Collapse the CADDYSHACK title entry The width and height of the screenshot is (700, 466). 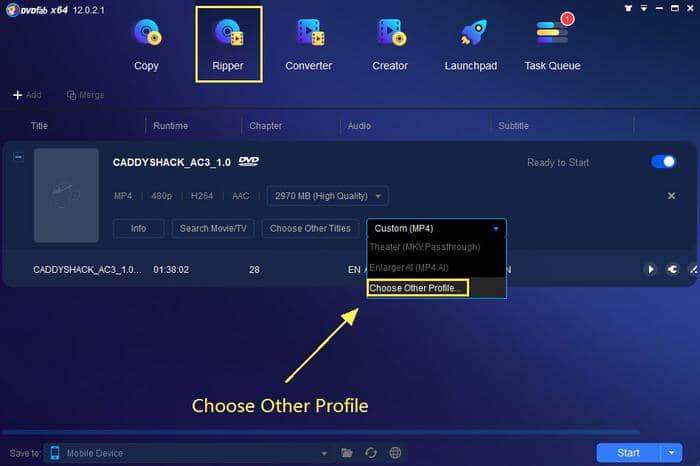[x=18, y=157]
